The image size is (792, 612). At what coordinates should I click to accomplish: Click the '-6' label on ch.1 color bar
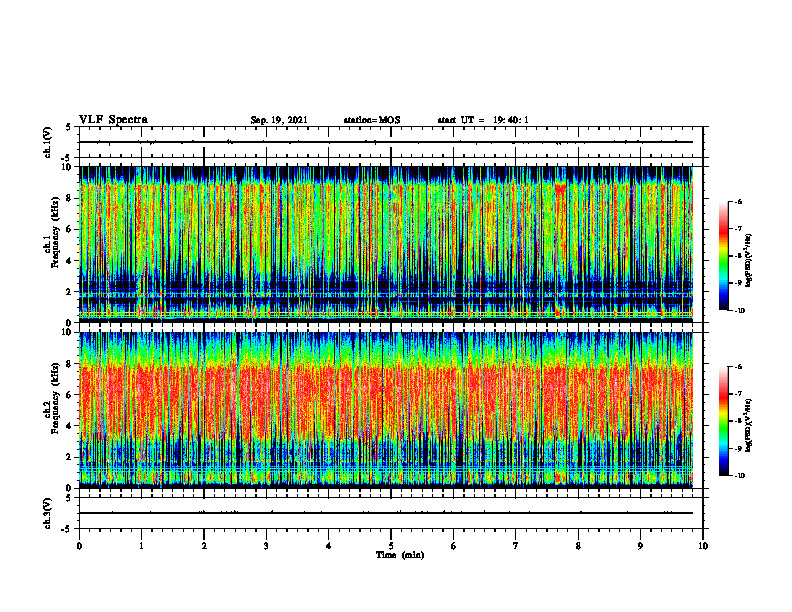click(738, 201)
